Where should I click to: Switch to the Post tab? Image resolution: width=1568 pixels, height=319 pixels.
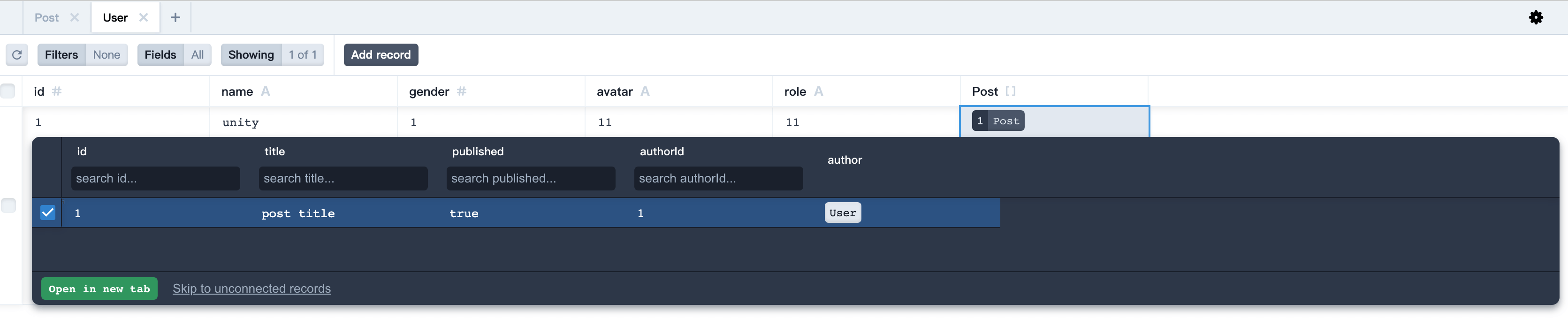pos(46,18)
